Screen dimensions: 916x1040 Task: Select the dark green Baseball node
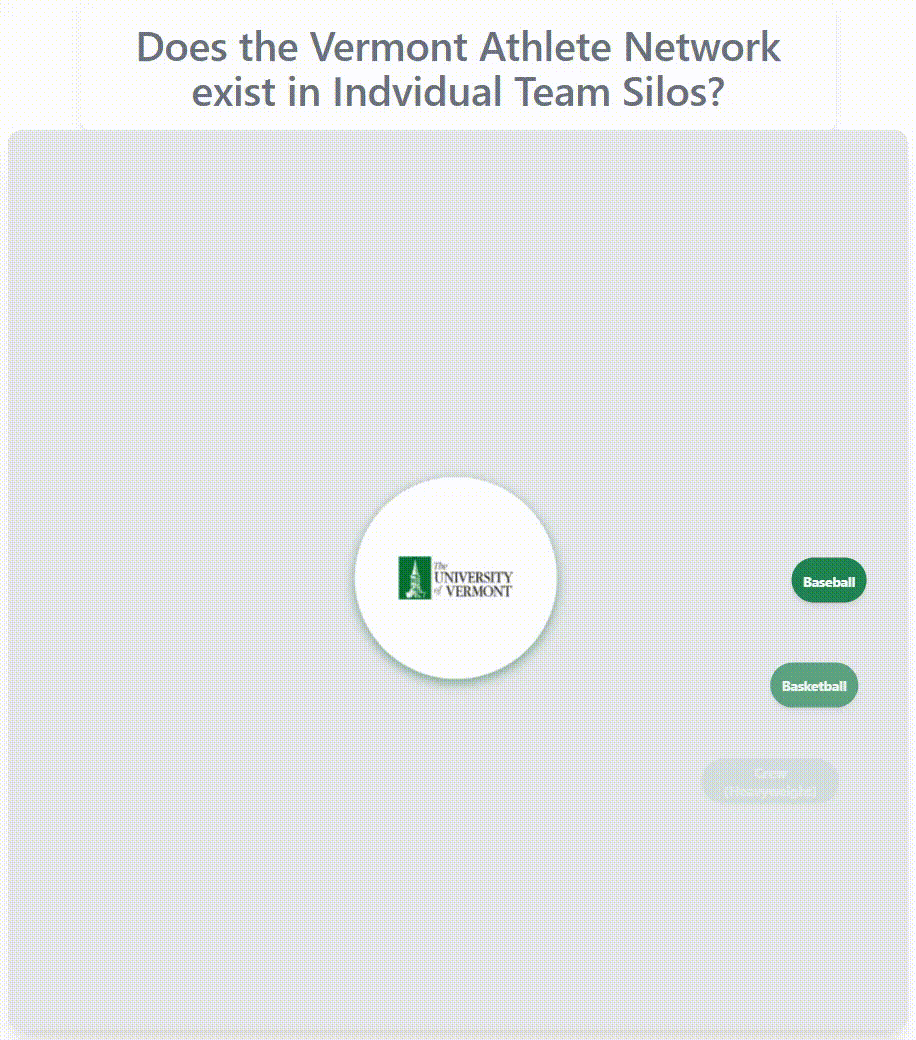(829, 581)
